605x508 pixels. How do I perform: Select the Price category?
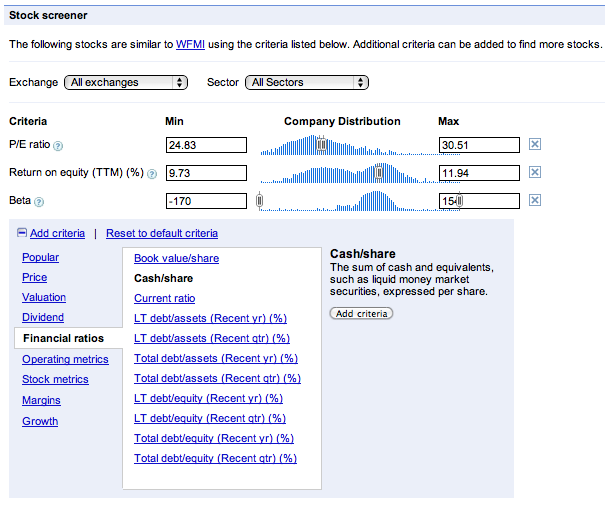34,277
